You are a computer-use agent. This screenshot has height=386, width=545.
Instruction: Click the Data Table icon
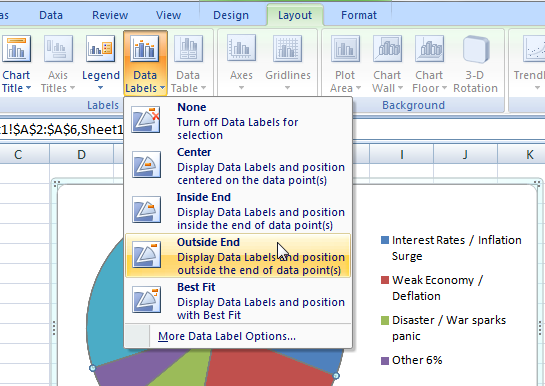tap(188, 48)
